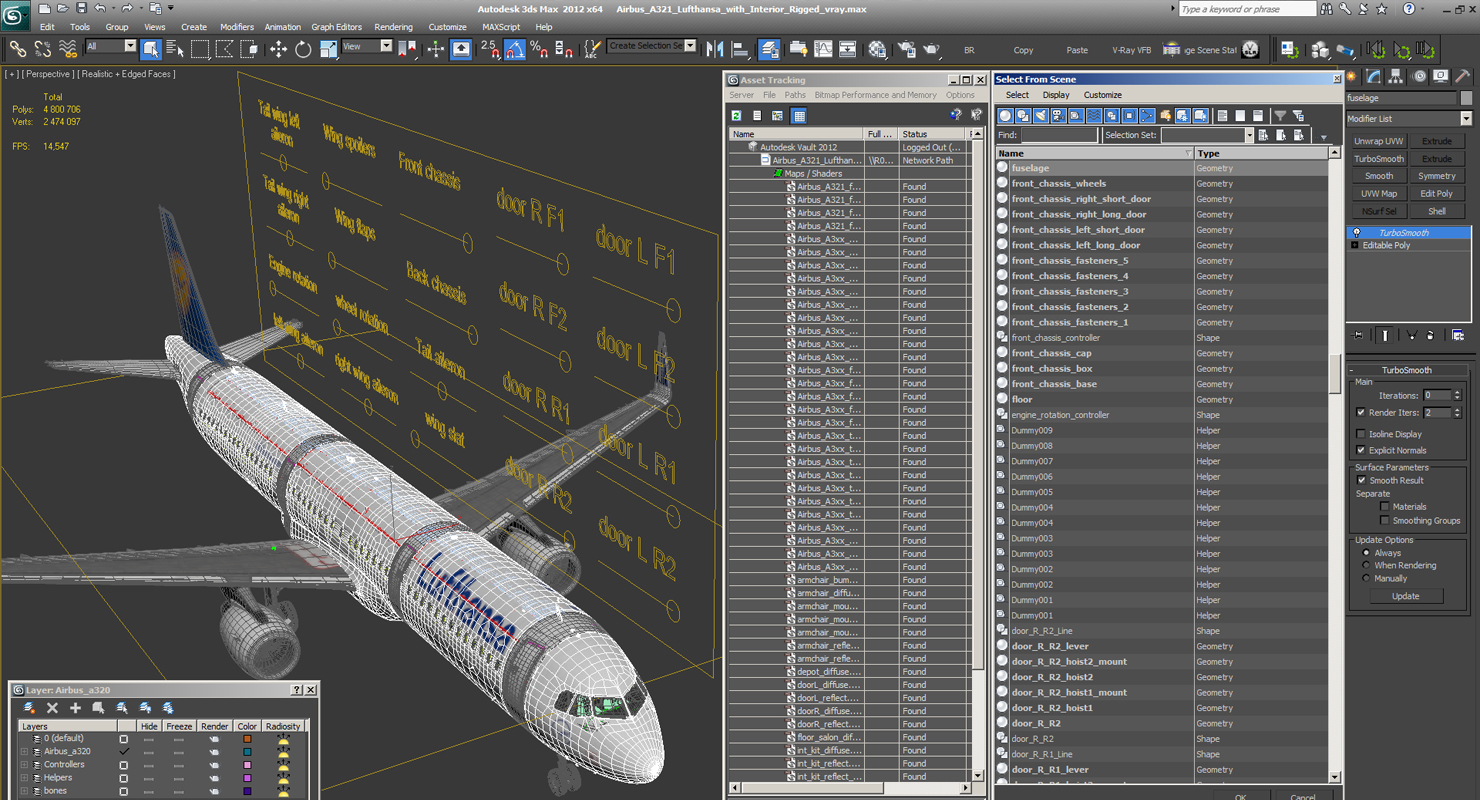Image resolution: width=1480 pixels, height=800 pixels.
Task: Refresh Asset Tracking list icon
Action: tap(737, 116)
